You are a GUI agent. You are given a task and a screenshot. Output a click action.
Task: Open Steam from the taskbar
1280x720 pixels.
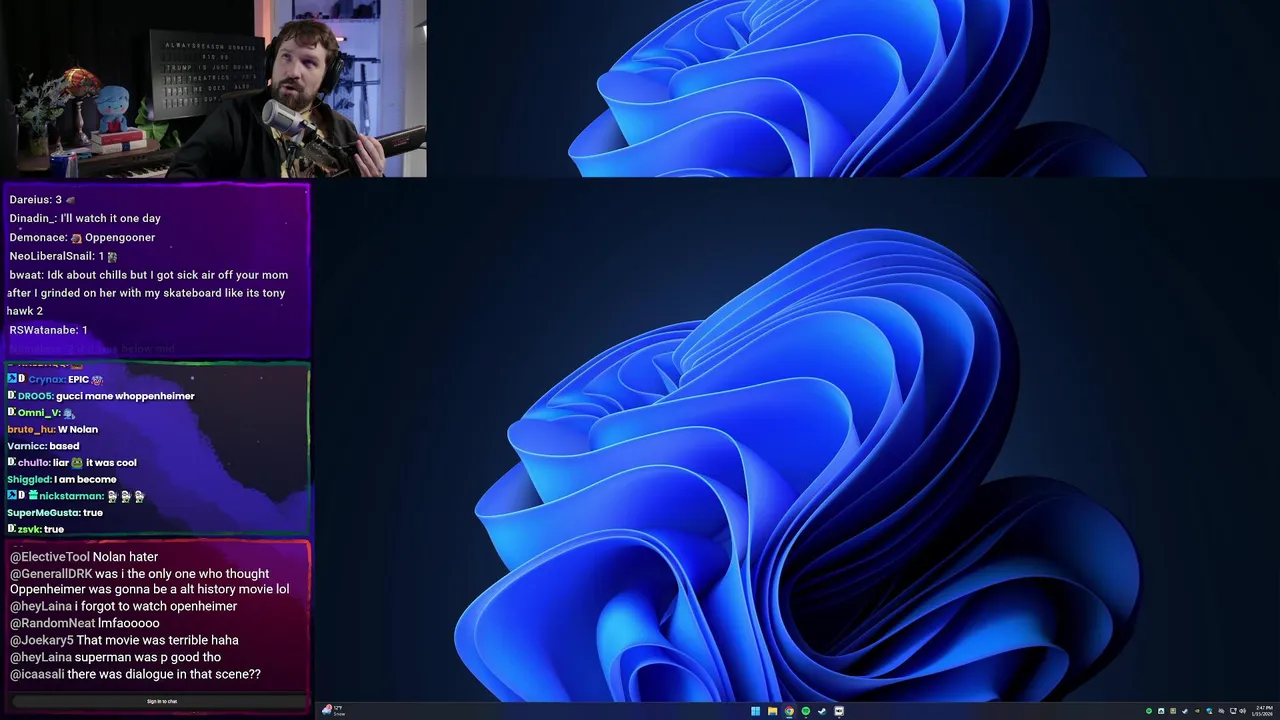pyautogui.click(x=822, y=711)
